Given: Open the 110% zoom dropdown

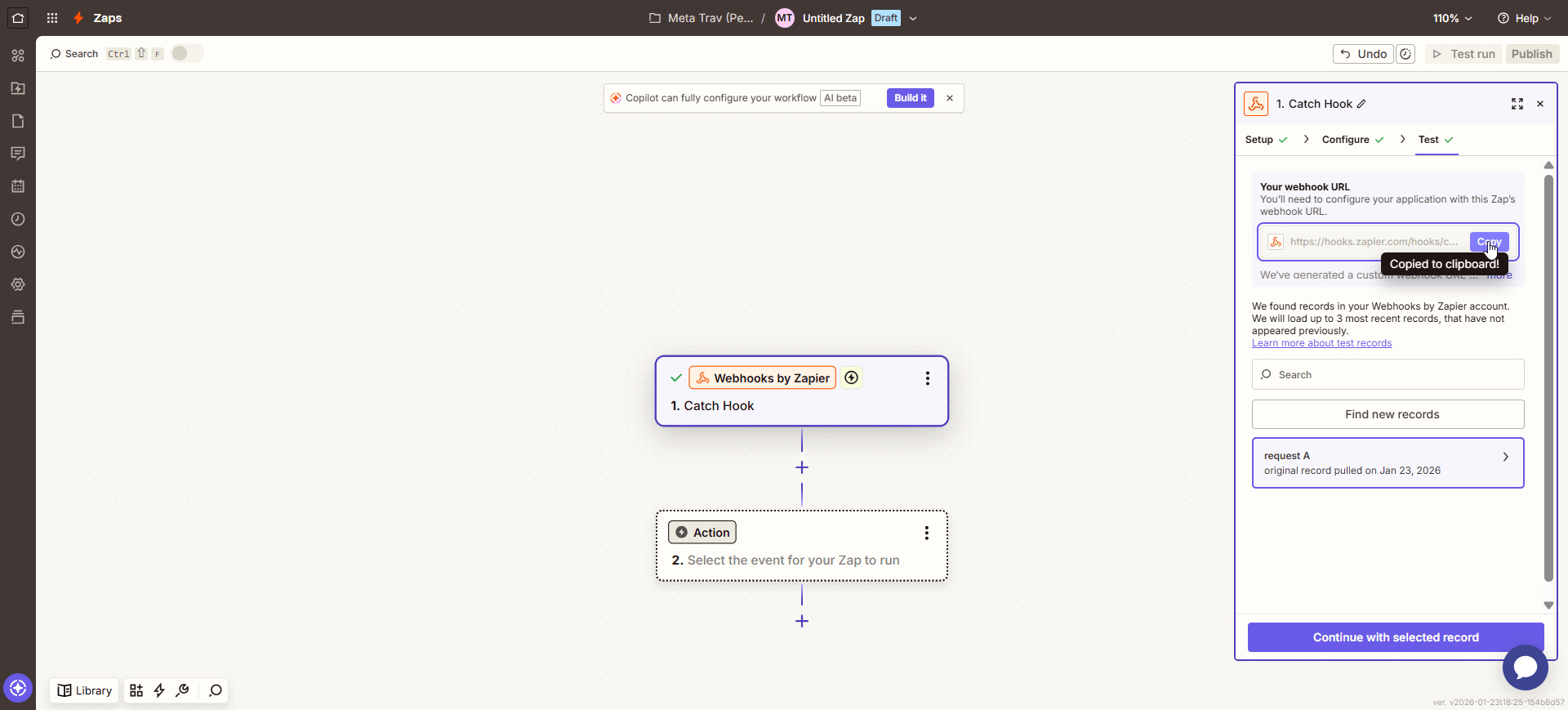Looking at the screenshot, I should click(x=1452, y=18).
